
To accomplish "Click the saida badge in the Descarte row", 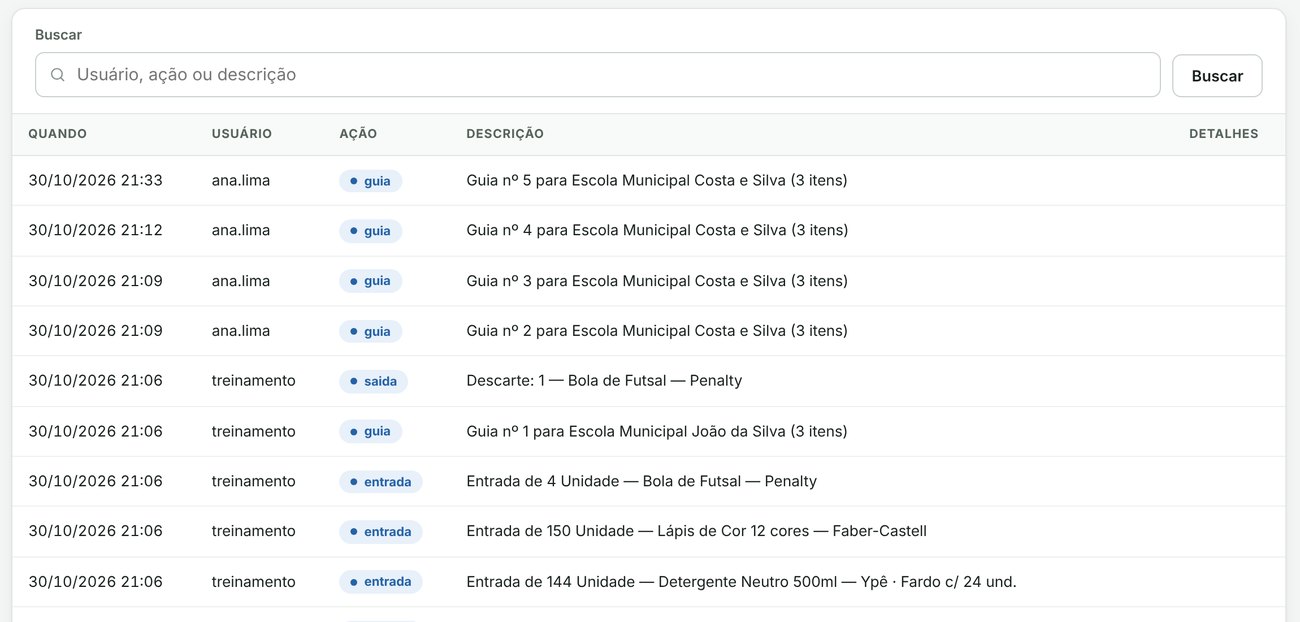I will [373, 381].
